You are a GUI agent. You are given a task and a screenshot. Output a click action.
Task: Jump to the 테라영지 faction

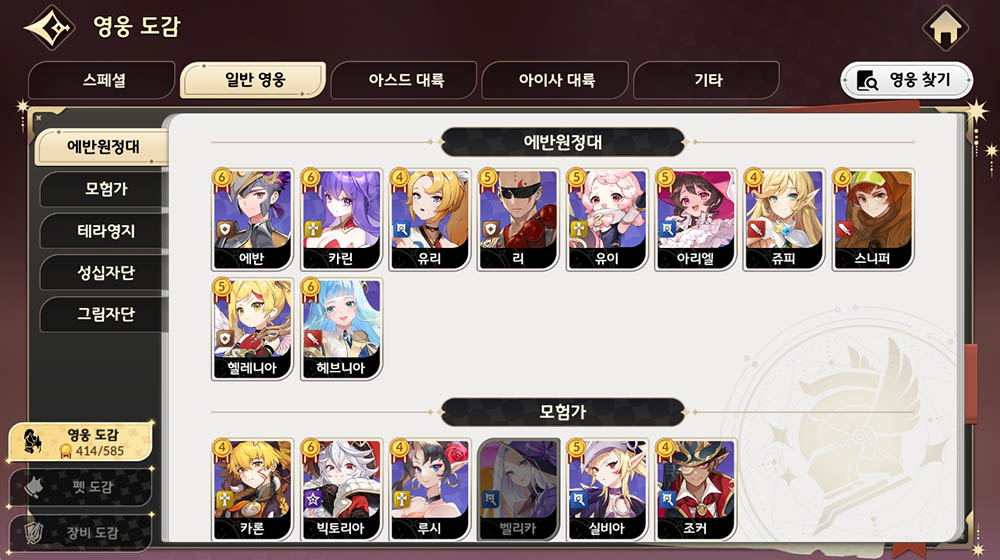tap(104, 231)
